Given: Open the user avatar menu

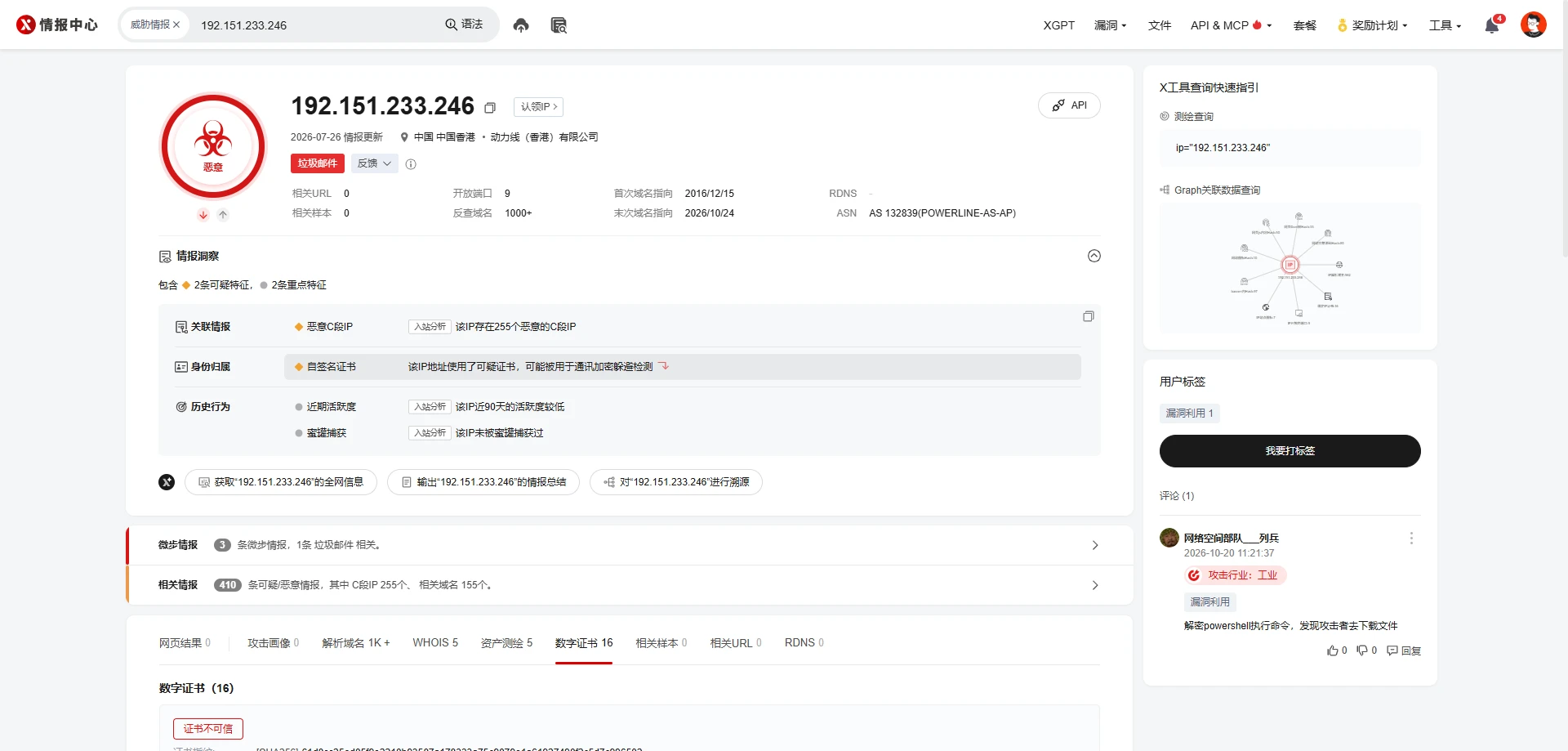Looking at the screenshot, I should pyautogui.click(x=1533, y=25).
